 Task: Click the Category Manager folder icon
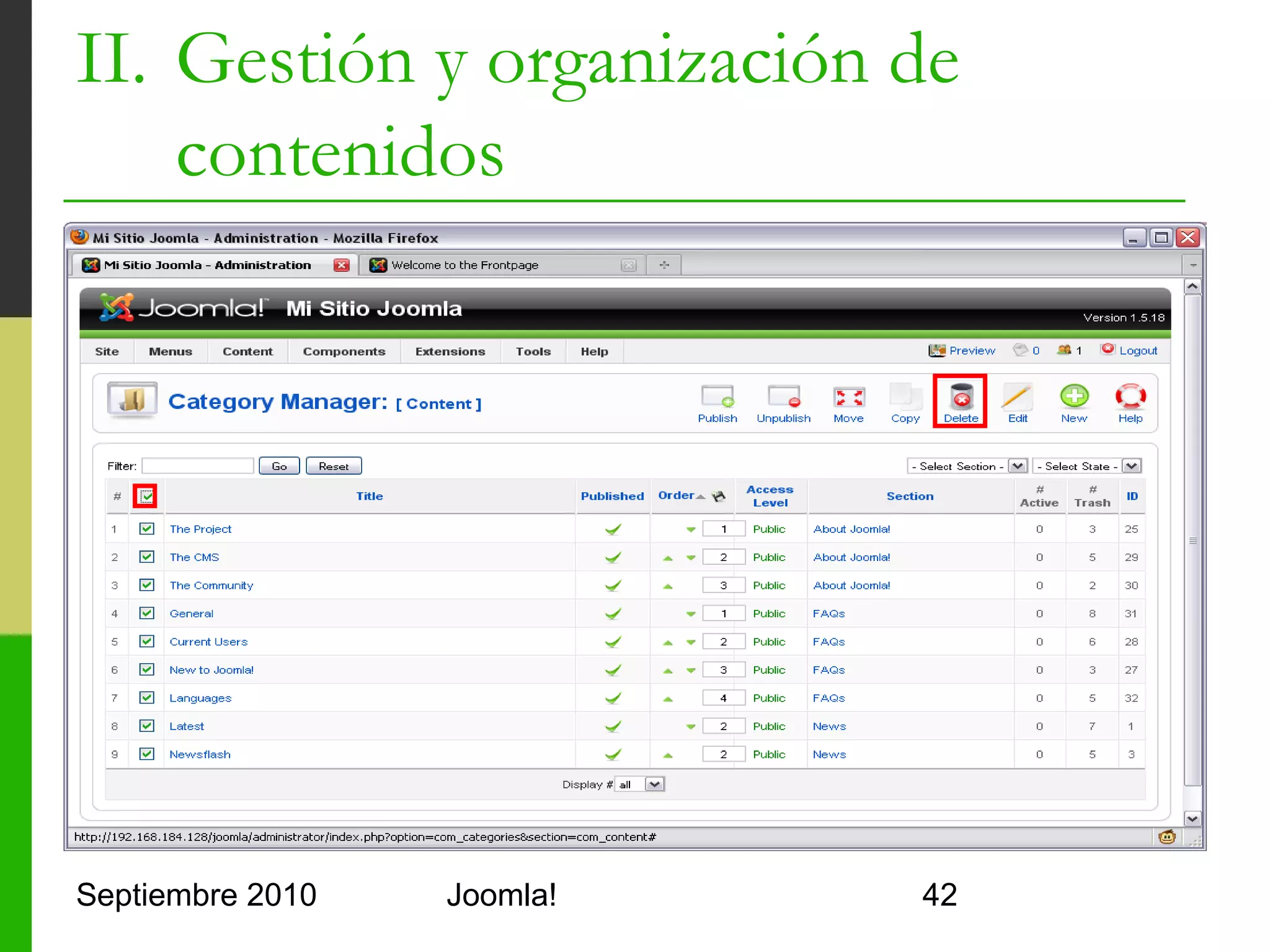click(x=132, y=400)
